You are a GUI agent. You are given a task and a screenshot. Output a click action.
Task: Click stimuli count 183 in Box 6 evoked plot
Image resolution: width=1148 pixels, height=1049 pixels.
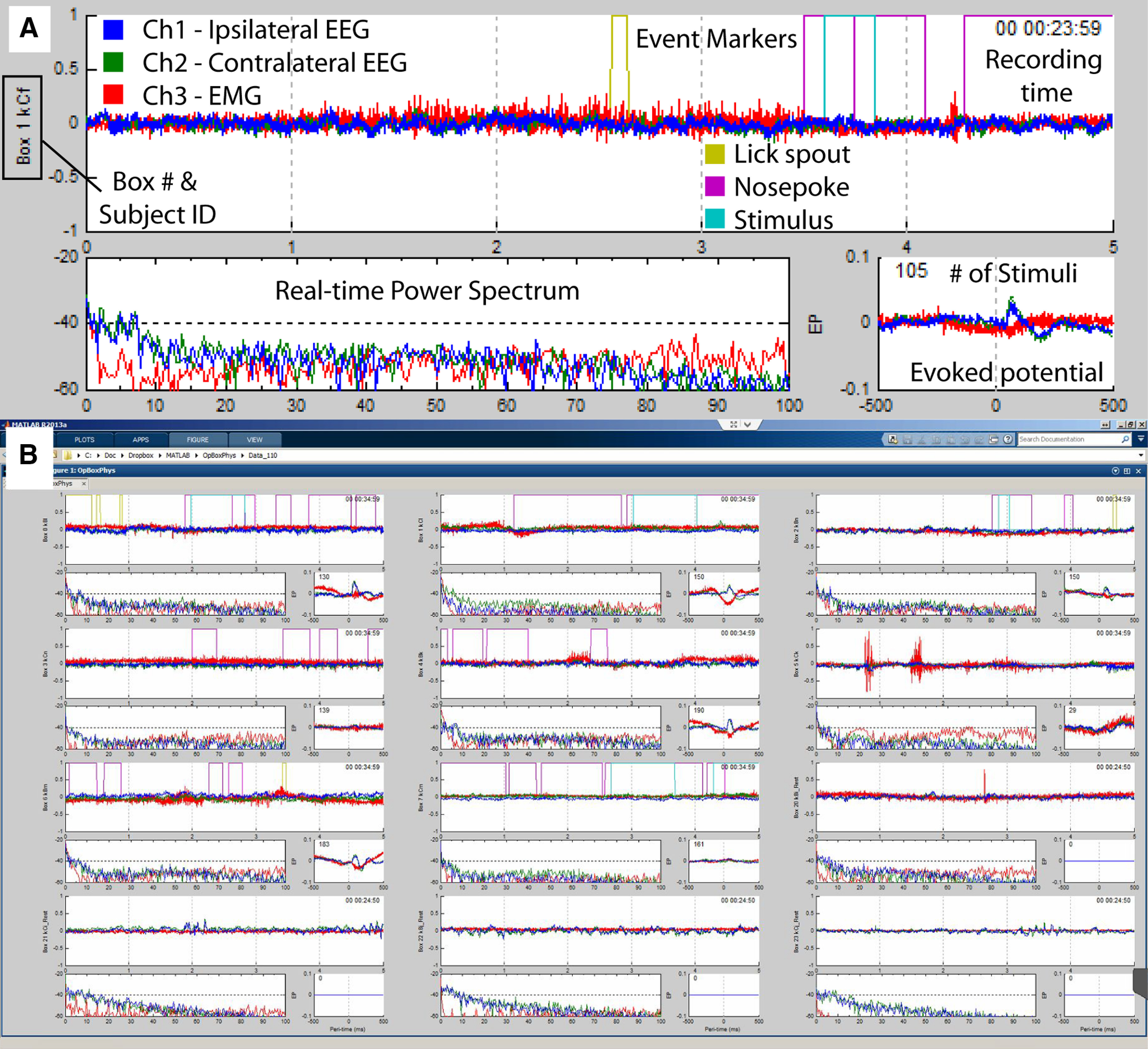click(324, 844)
